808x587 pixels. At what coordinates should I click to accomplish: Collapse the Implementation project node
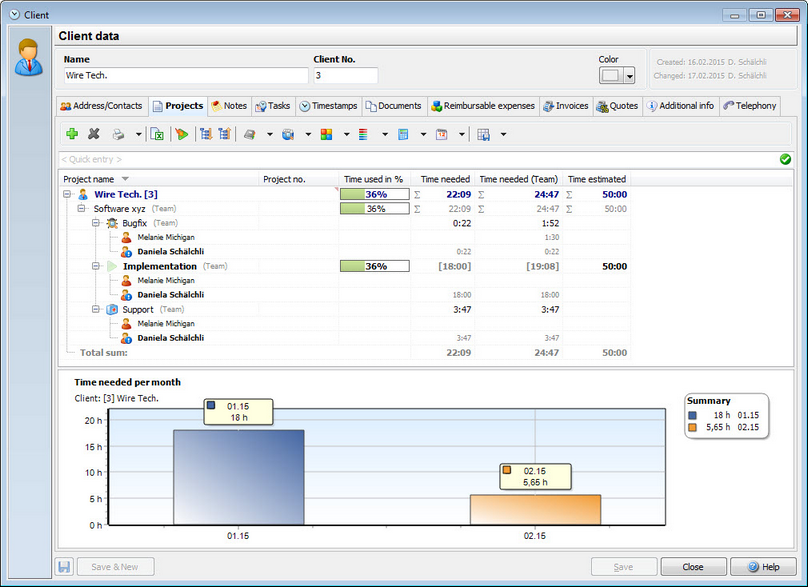tap(95, 266)
